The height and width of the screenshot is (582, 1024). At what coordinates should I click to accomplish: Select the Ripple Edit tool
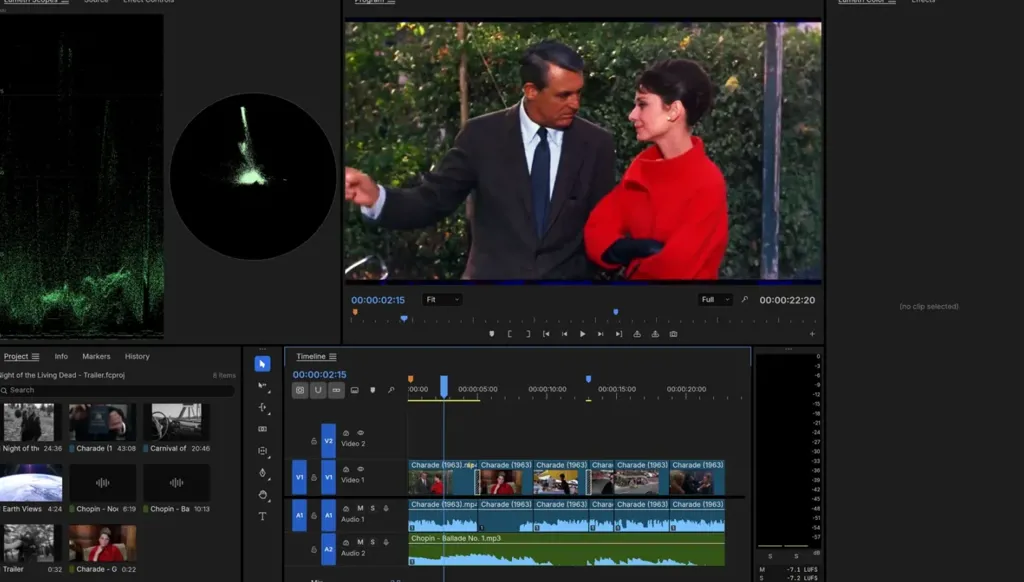click(x=263, y=407)
